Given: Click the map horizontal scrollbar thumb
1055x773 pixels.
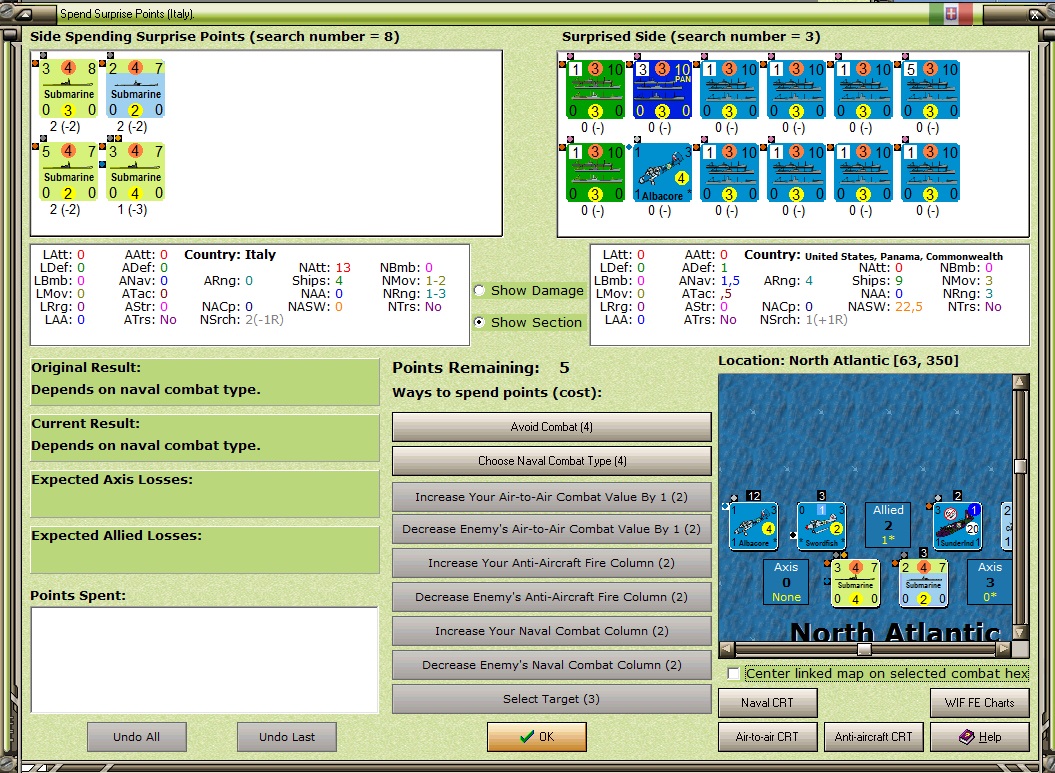Looking at the screenshot, I should coord(864,649).
